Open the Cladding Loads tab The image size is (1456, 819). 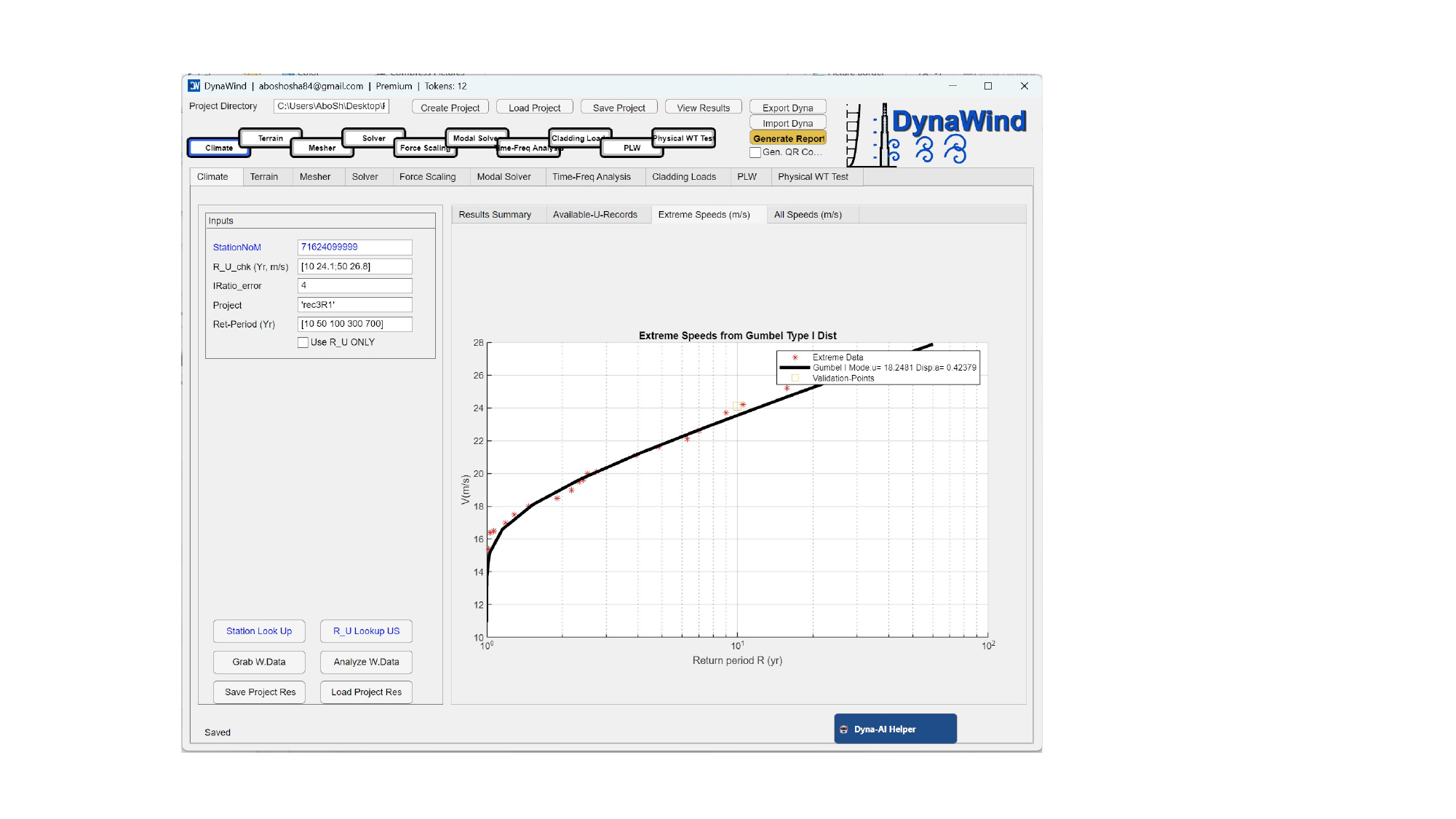click(684, 177)
